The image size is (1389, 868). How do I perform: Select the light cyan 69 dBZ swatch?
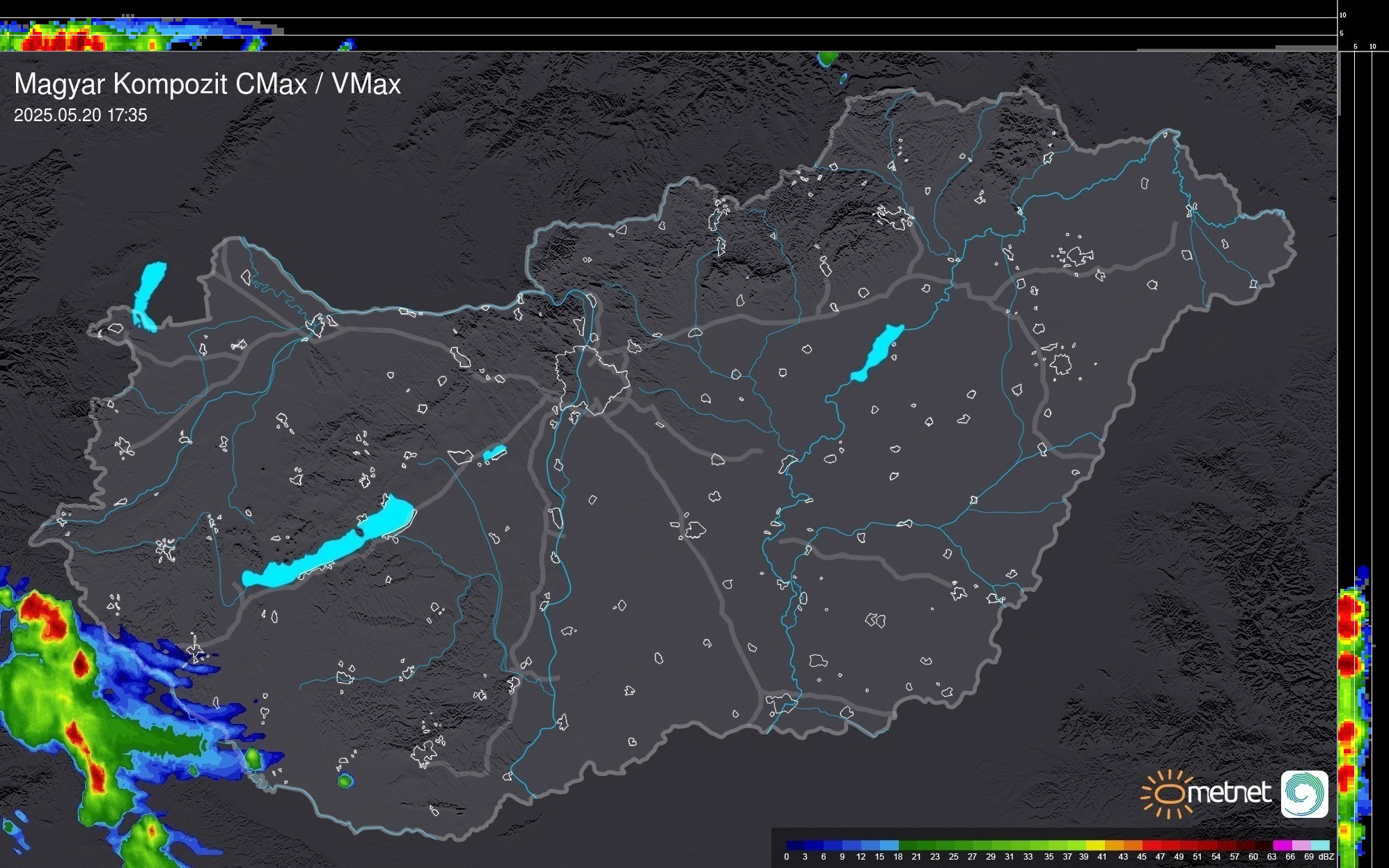point(1319,845)
